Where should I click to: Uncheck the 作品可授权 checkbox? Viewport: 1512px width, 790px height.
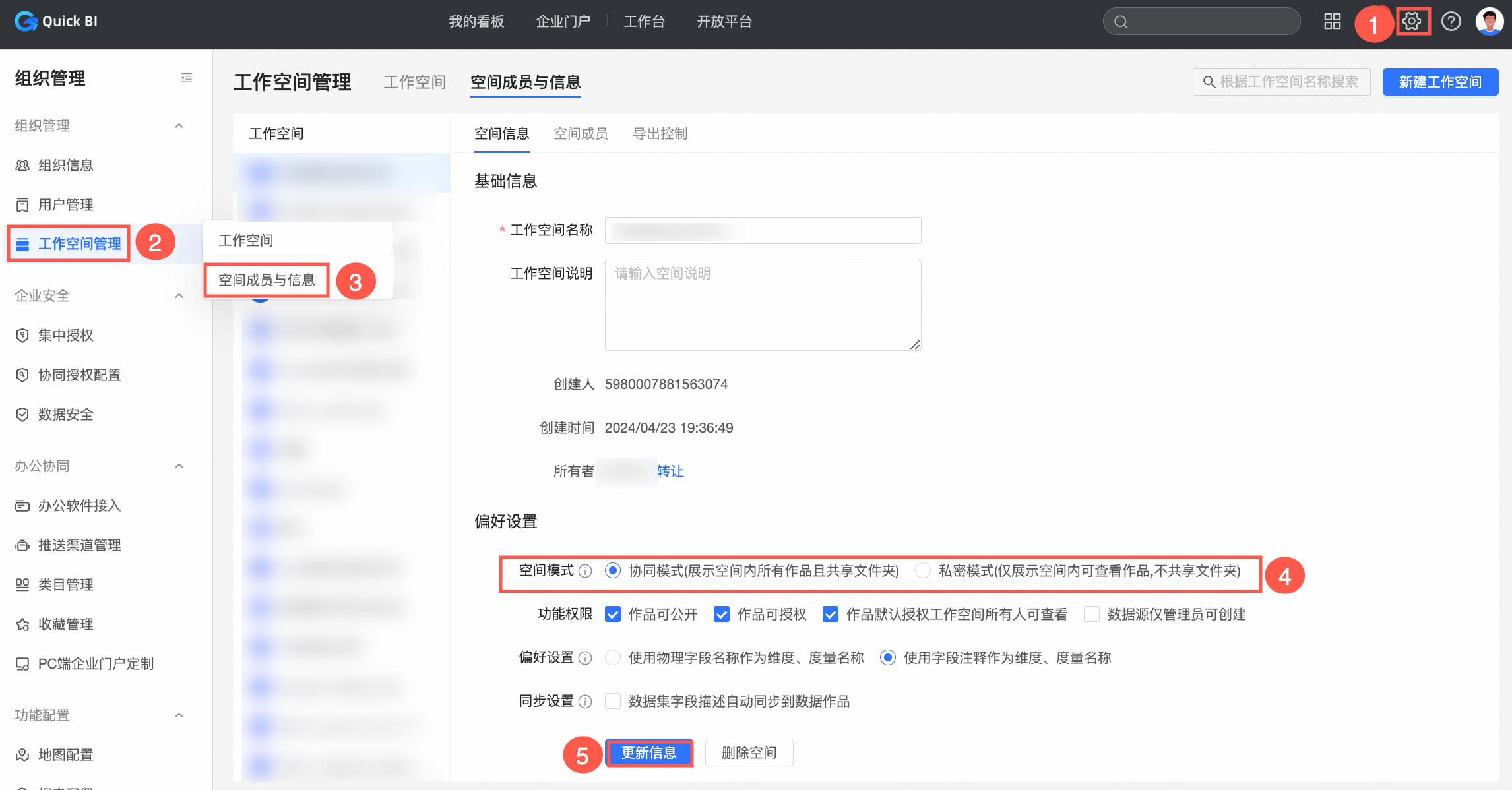point(722,615)
